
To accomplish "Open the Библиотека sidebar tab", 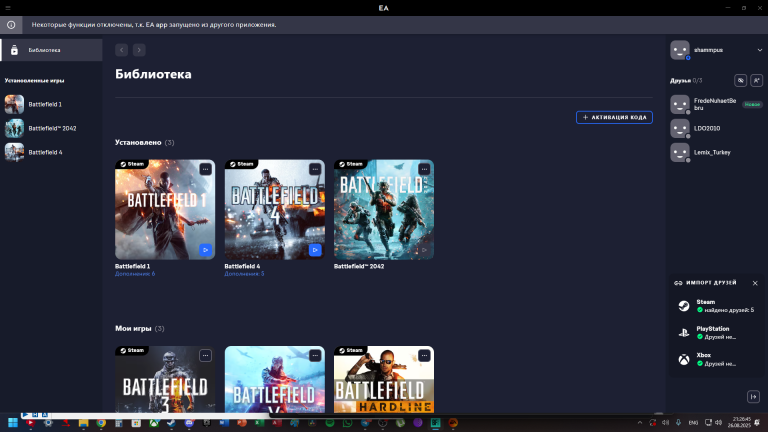I will point(51,50).
